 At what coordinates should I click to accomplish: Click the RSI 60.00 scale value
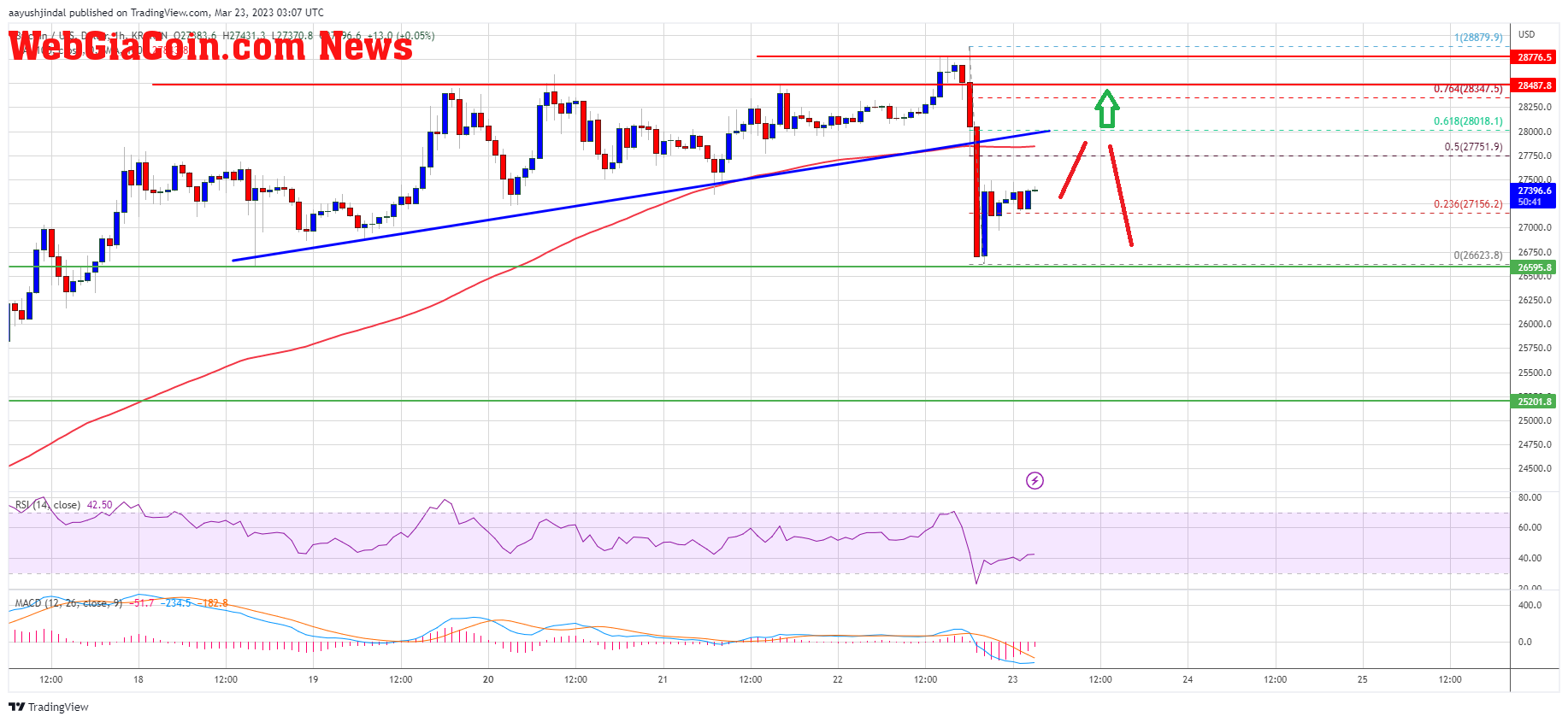click(1530, 527)
